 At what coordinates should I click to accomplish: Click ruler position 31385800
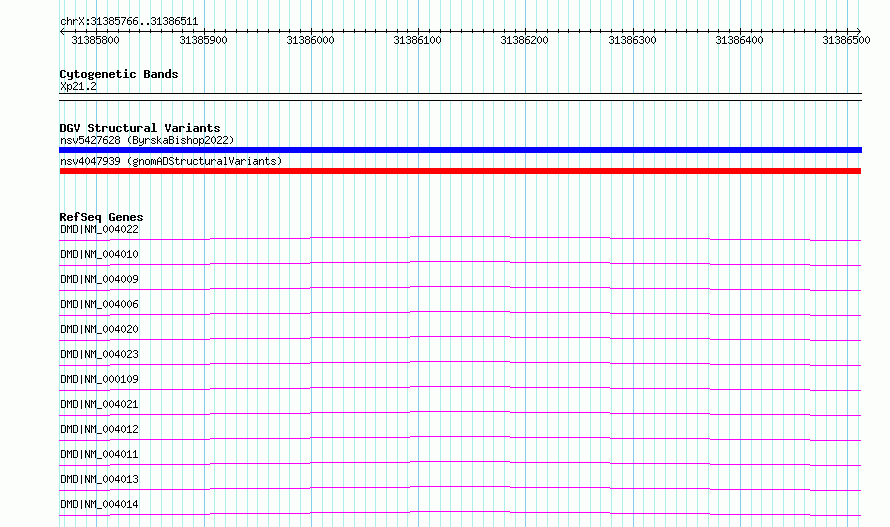tap(95, 40)
